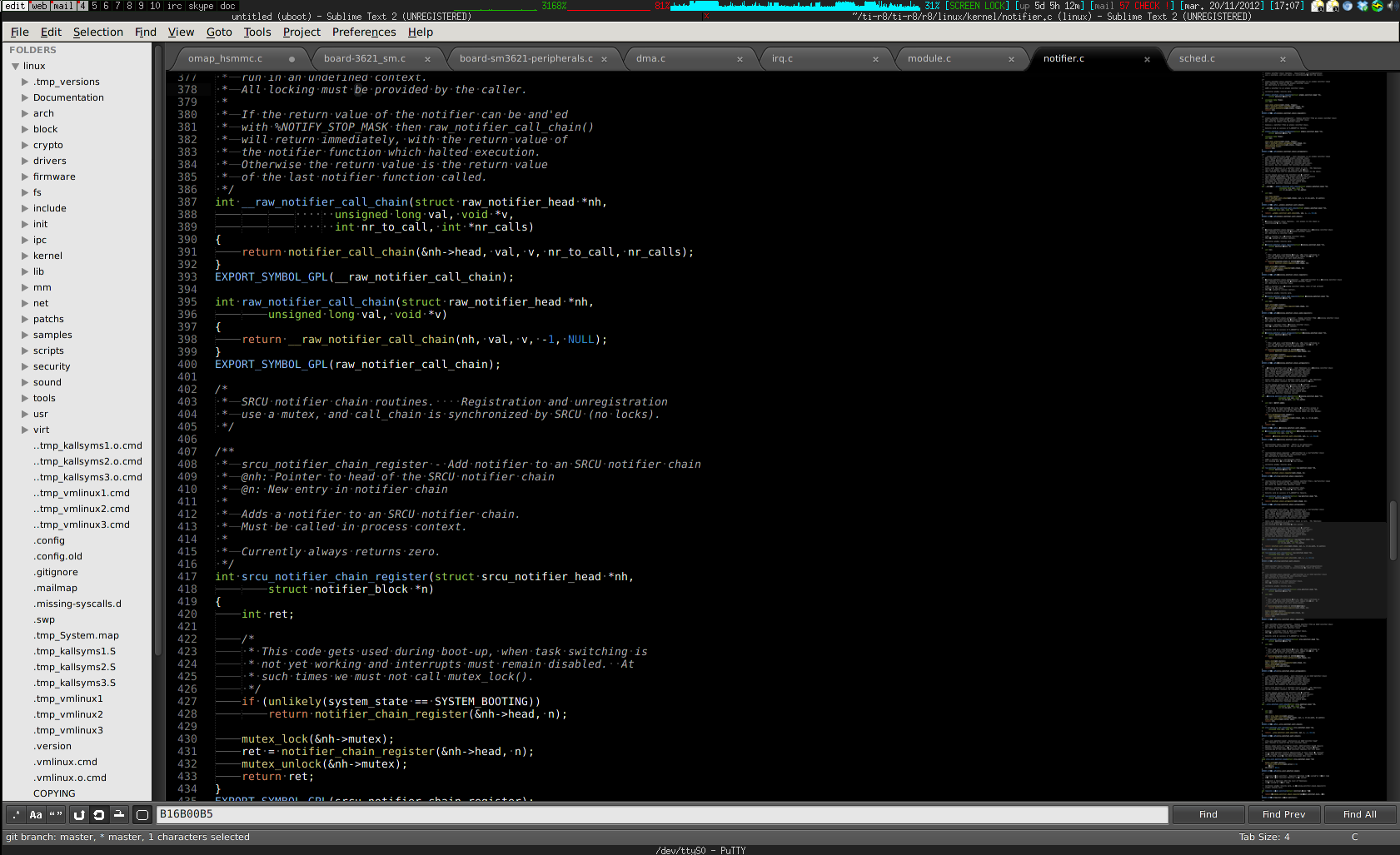The height and width of the screenshot is (855, 1400).
Task: Click the Dropbox tray icon
Action: (x=1363, y=6)
